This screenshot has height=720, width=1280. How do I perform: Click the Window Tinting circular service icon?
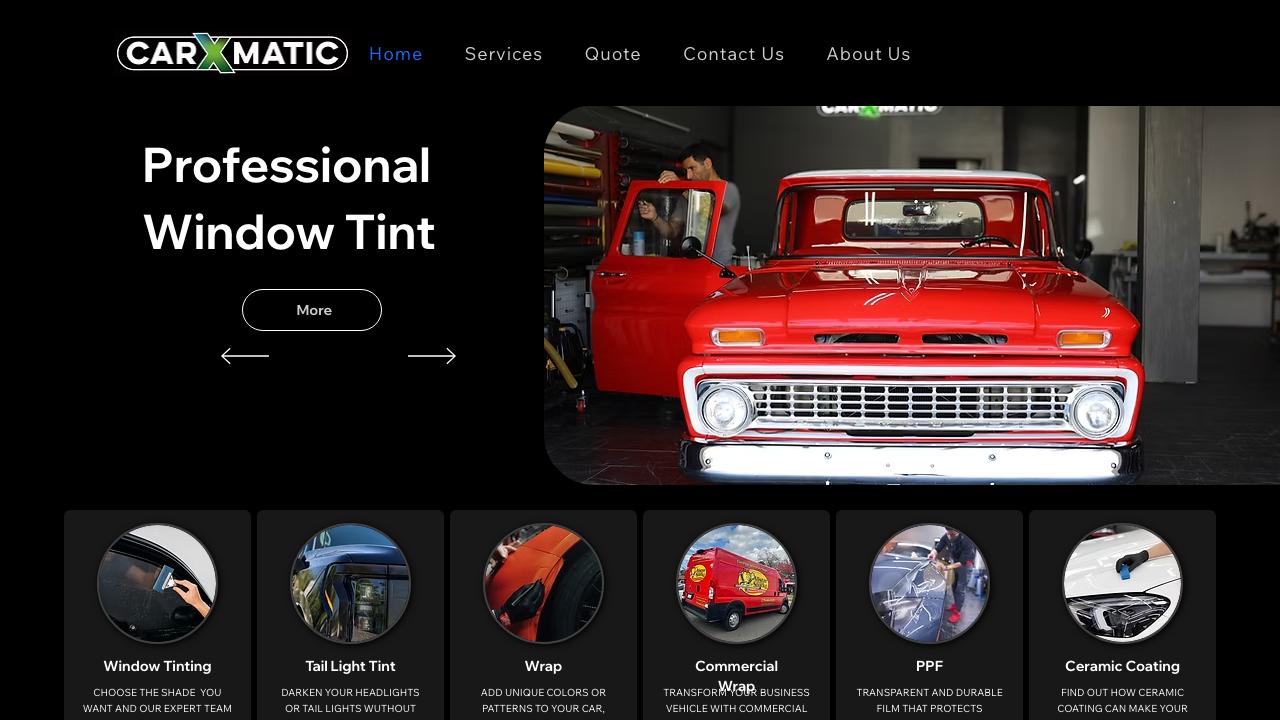click(157, 584)
